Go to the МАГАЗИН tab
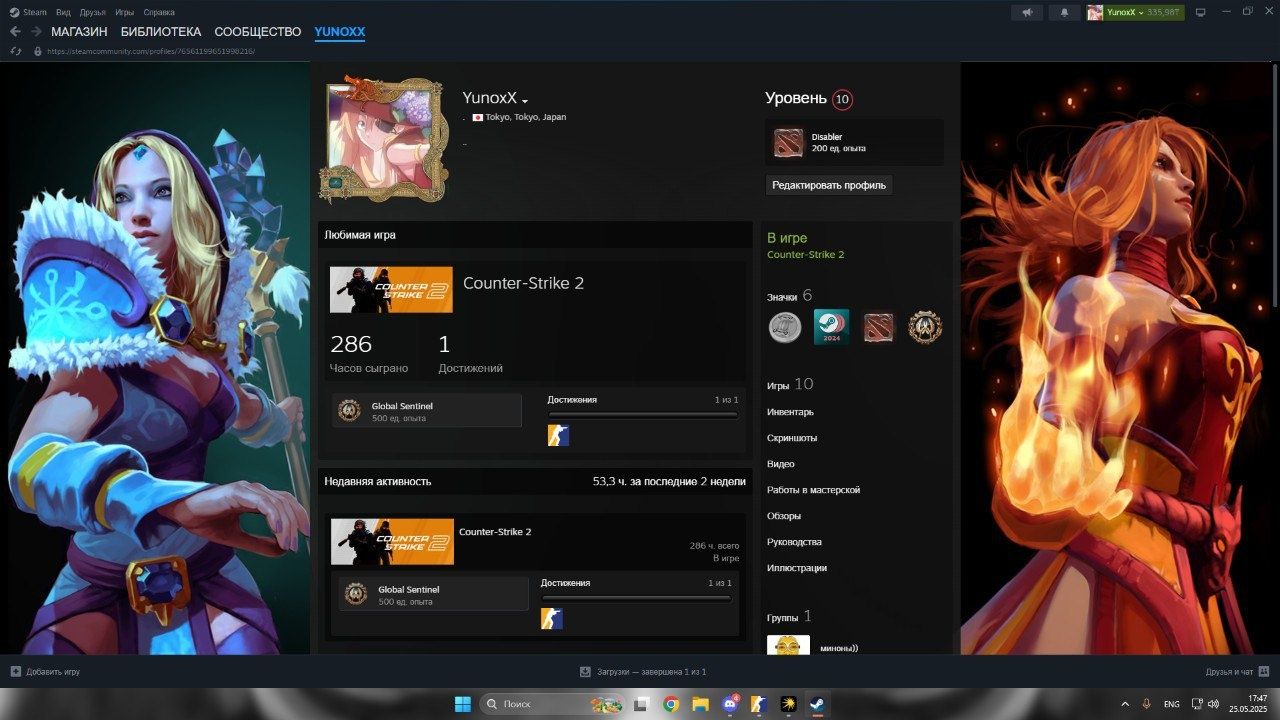 (79, 32)
